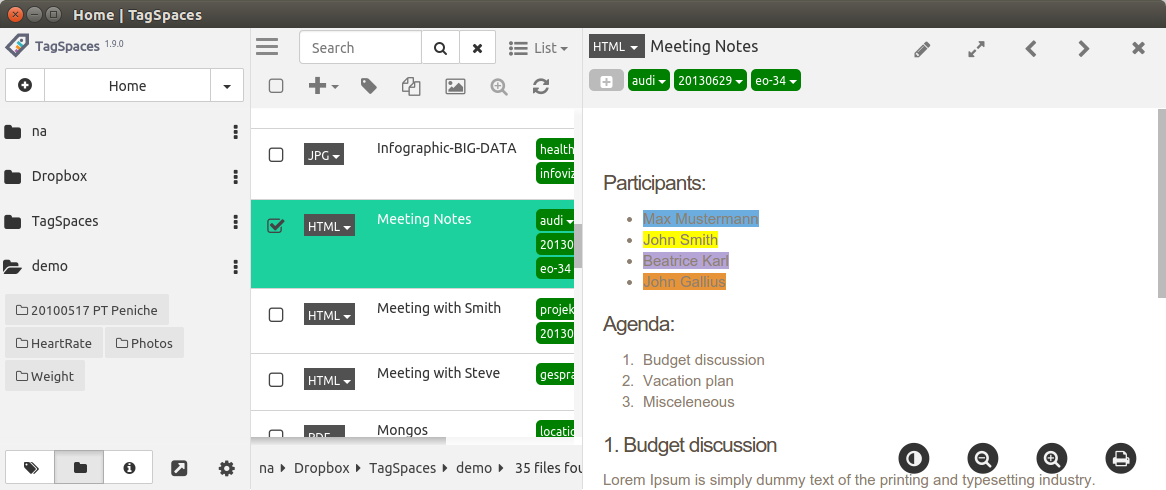
Task: Open the List view dropdown
Action: coord(538,48)
